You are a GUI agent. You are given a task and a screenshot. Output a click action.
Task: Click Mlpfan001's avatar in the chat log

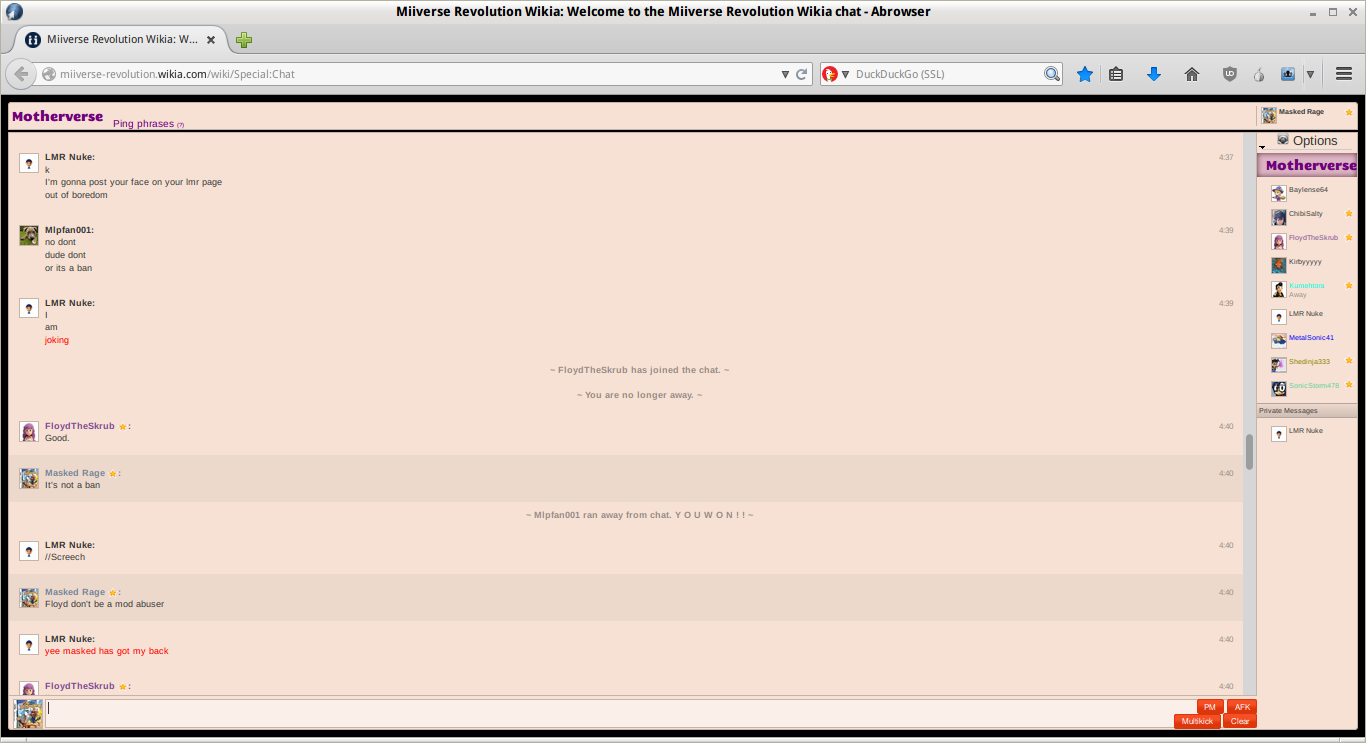pos(29,235)
